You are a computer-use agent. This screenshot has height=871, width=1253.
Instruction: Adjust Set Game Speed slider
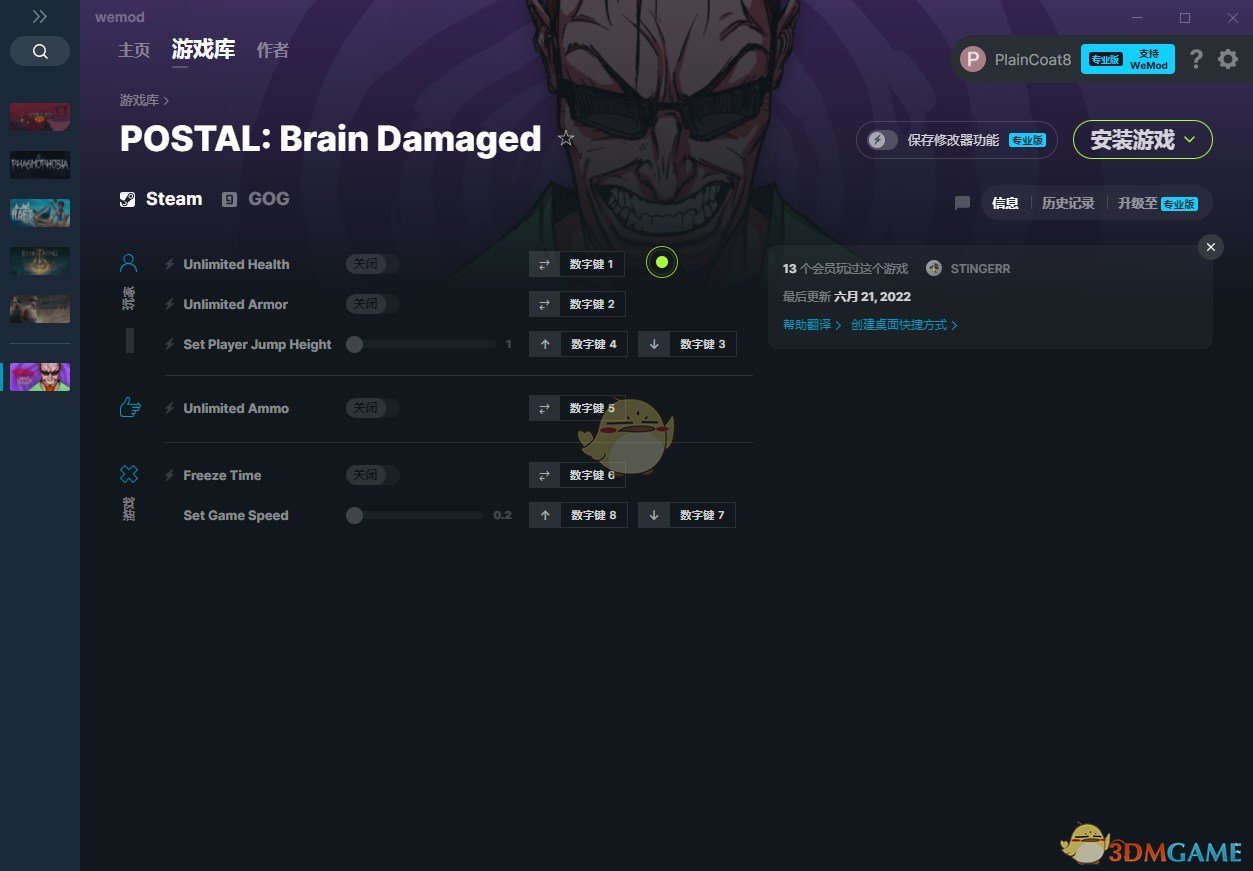point(415,515)
